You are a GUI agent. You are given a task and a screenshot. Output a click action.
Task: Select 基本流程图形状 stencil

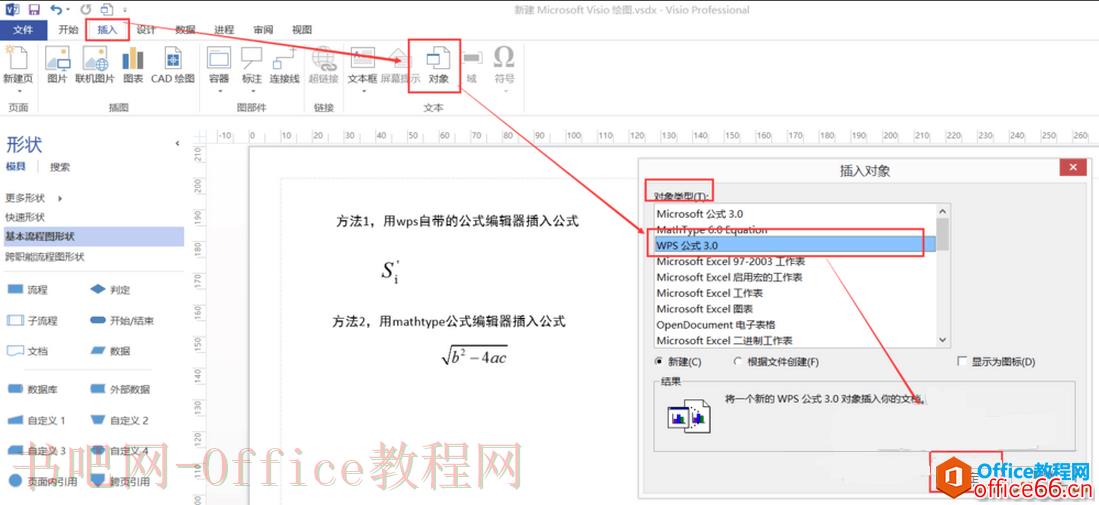(93, 236)
